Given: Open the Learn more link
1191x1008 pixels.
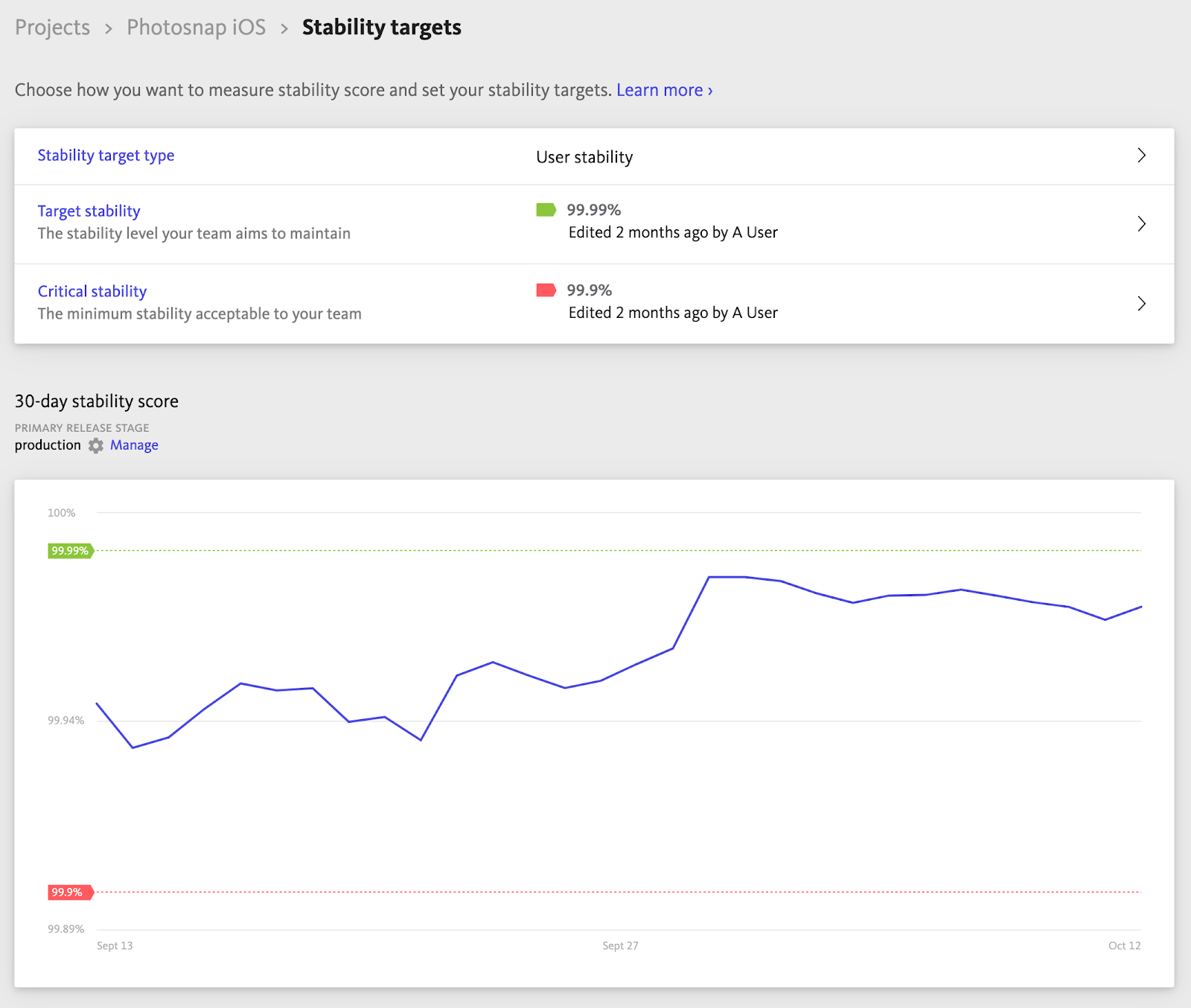Looking at the screenshot, I should pyautogui.click(x=665, y=90).
